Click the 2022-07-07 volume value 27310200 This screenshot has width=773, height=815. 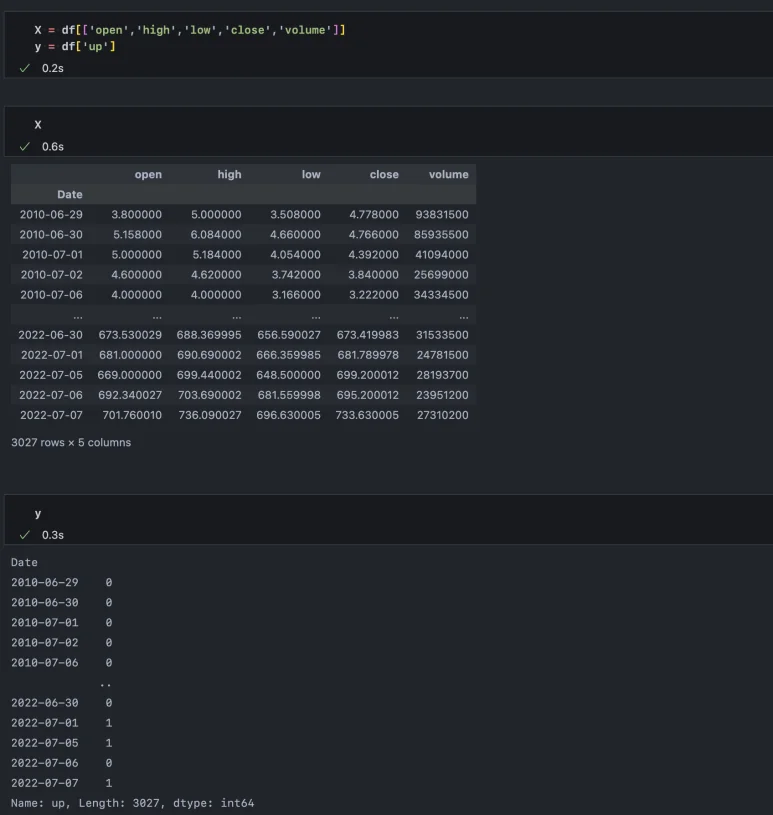point(440,415)
